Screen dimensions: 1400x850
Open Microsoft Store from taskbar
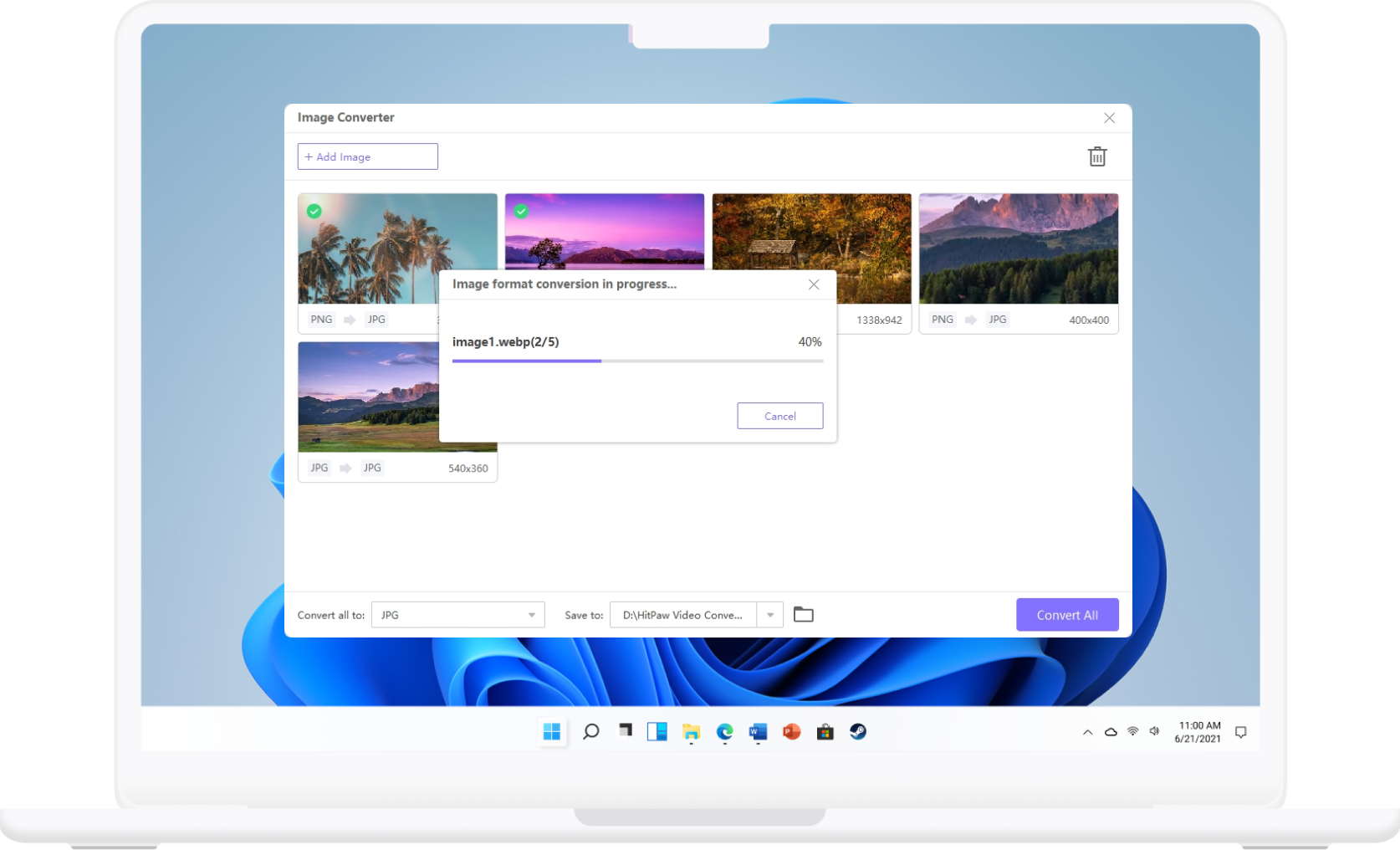825,732
